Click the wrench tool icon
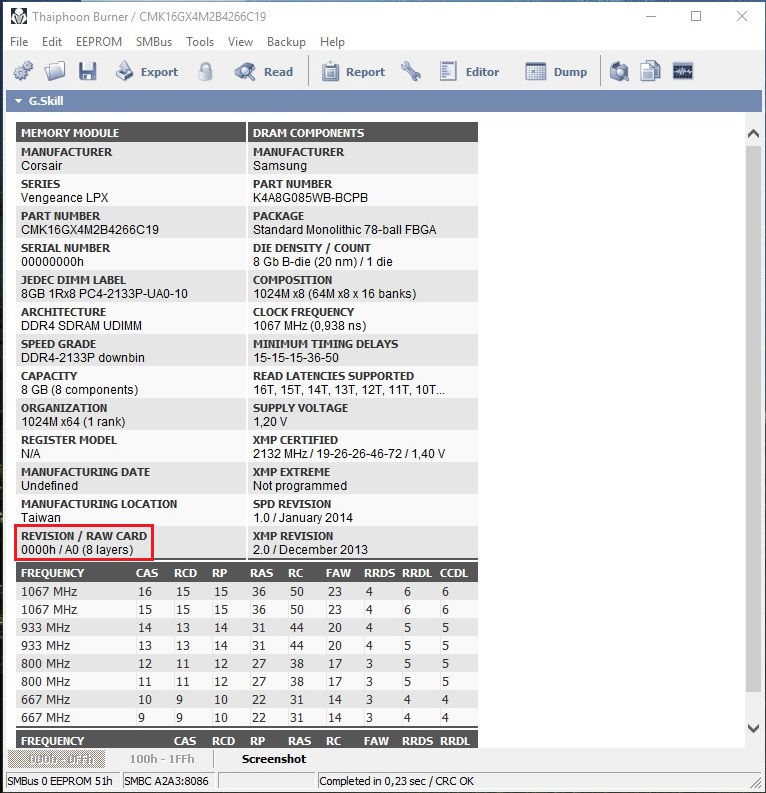 click(x=411, y=71)
